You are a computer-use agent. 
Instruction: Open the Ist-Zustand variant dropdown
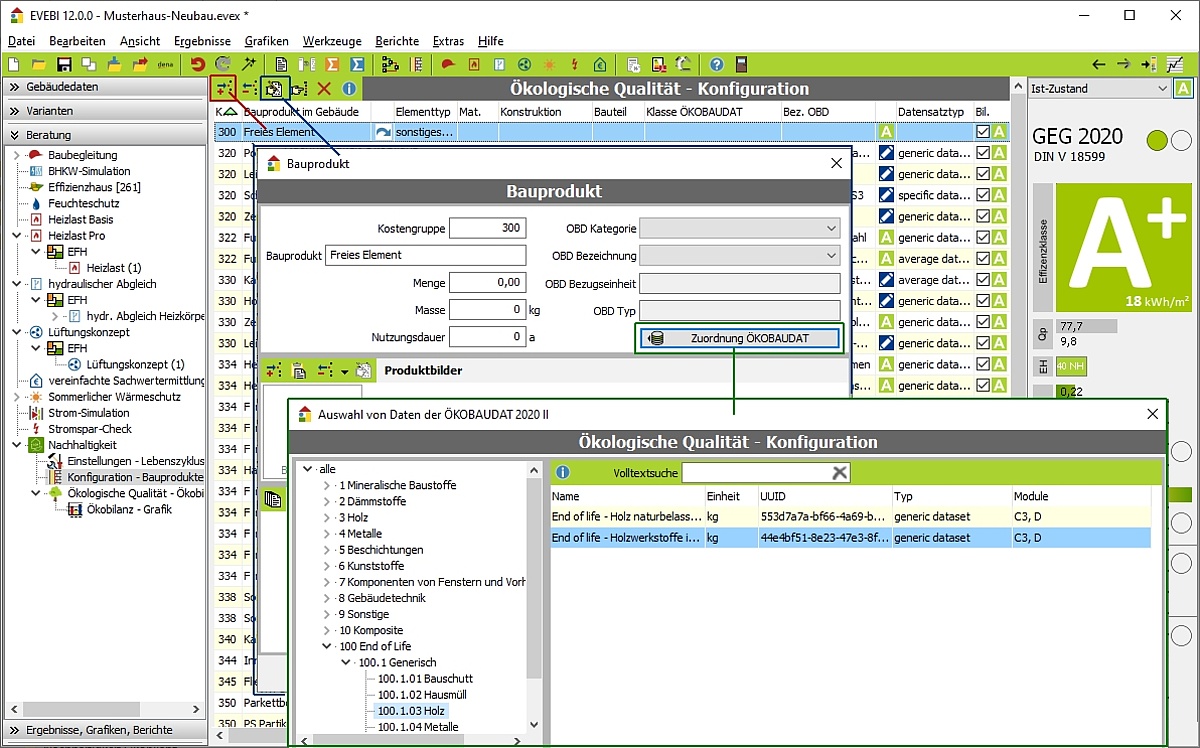click(x=1099, y=89)
